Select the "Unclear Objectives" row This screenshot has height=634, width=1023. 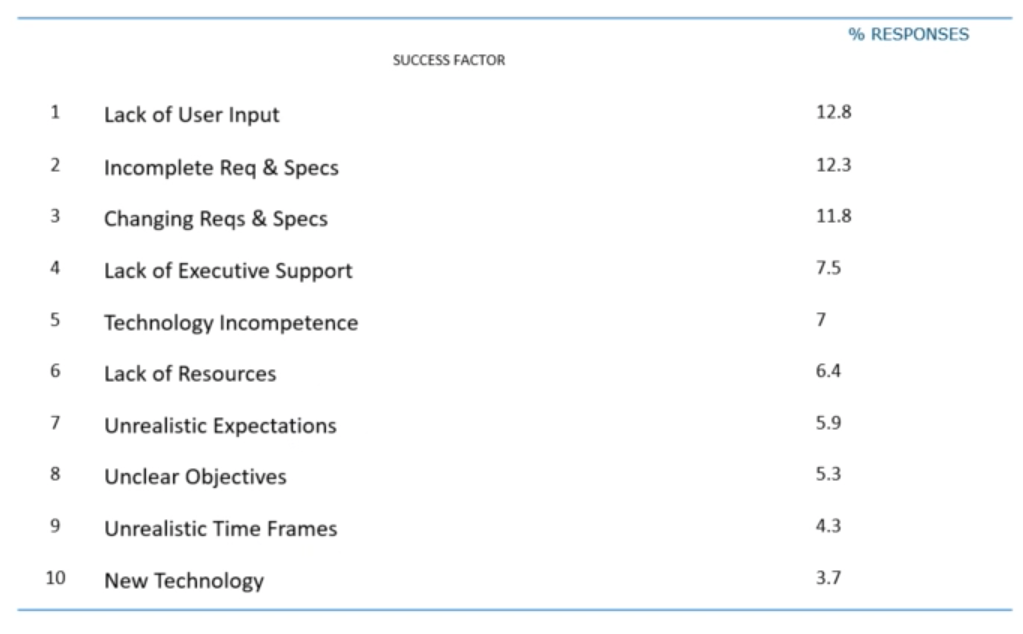[x=195, y=477]
